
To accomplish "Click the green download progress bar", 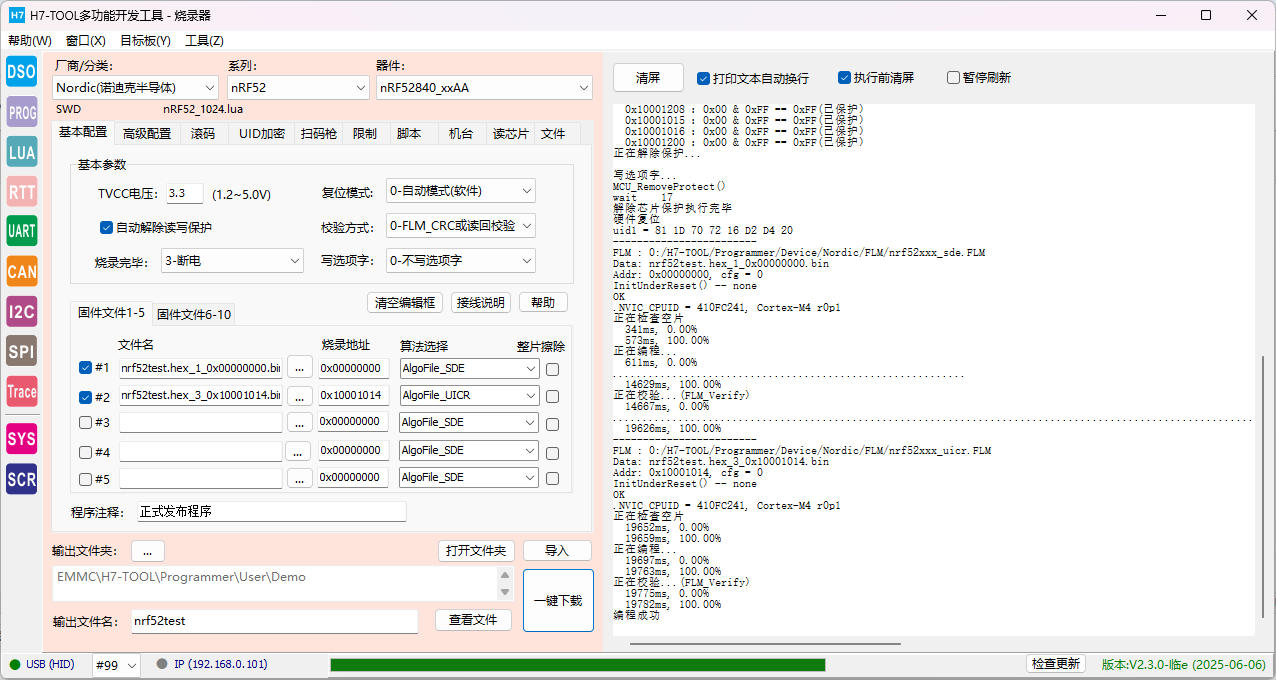I will pos(577,665).
